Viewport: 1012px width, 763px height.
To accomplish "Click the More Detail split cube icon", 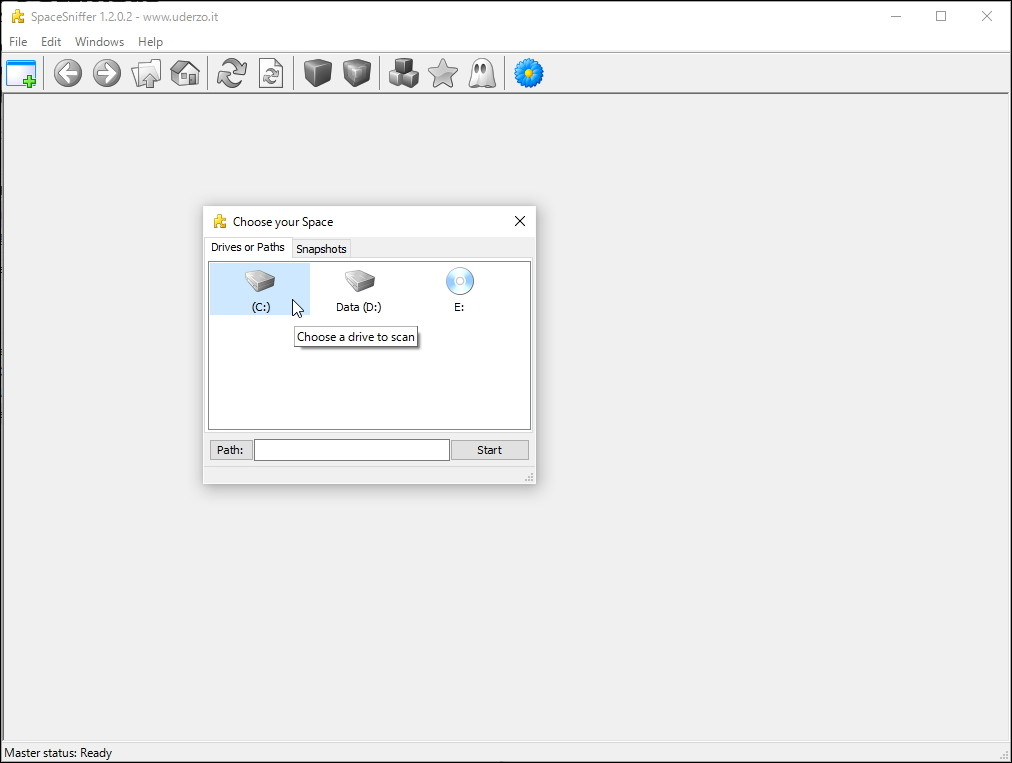I will tap(357, 73).
